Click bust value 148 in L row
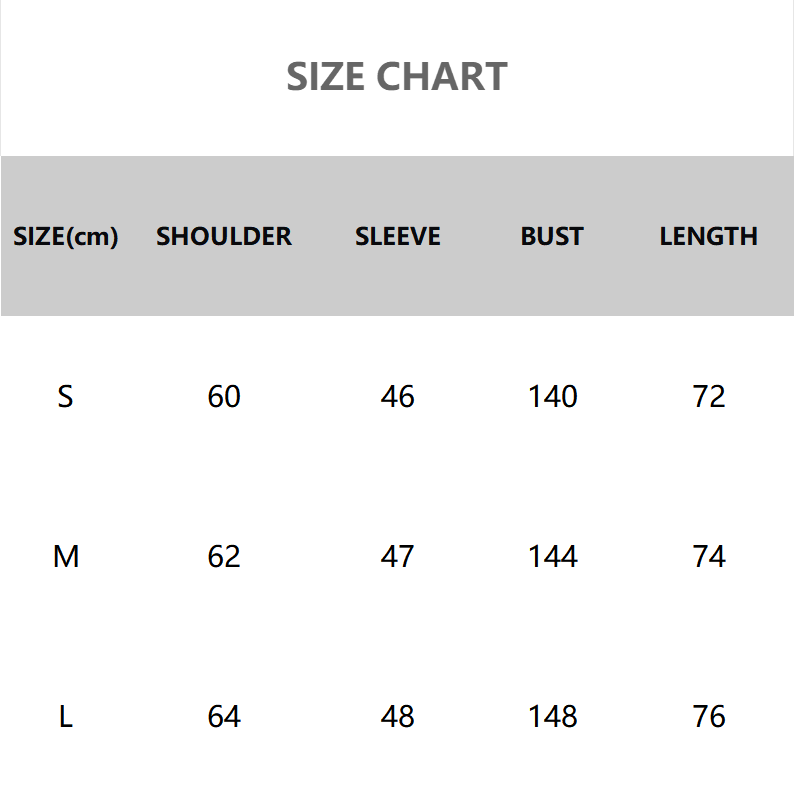The height and width of the screenshot is (794, 794). point(552,717)
